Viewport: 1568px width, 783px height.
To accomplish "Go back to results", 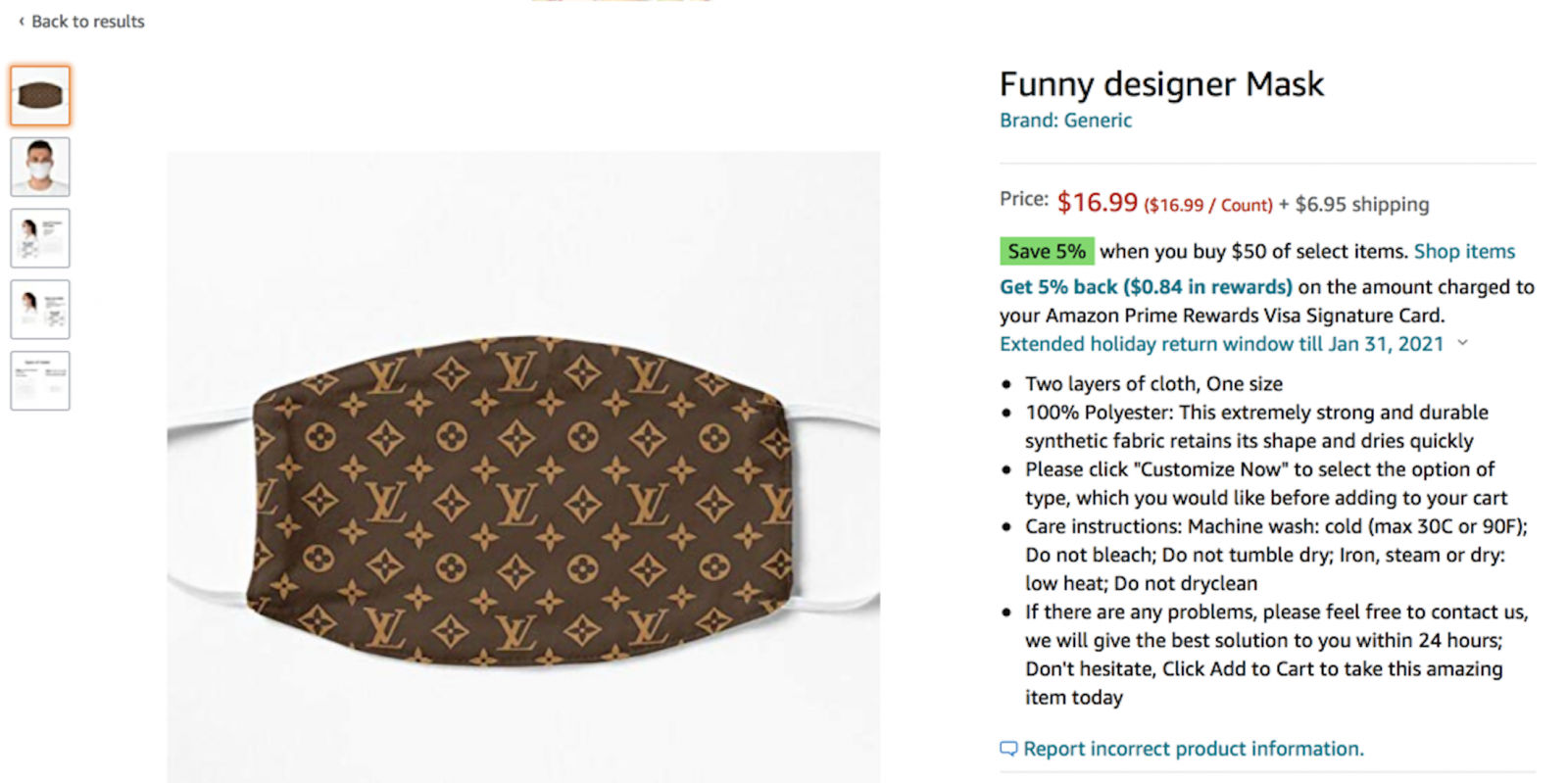I will click(88, 21).
